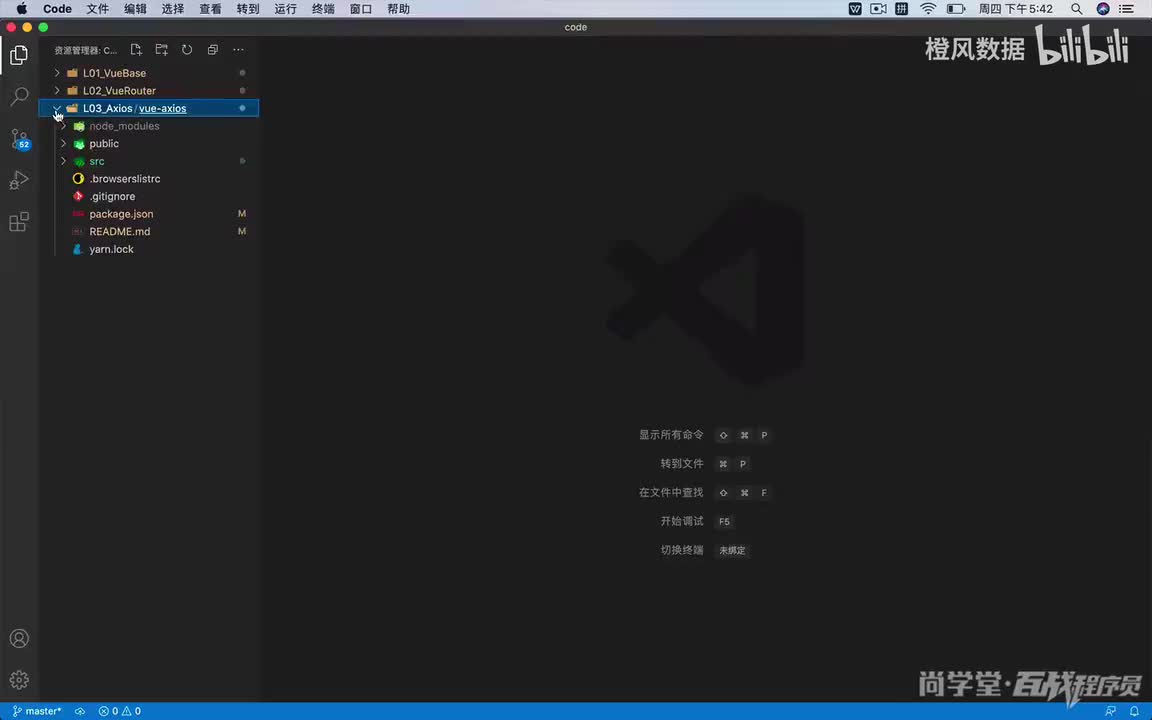Click the 在文件中查找 hint text
Image resolution: width=1152 pixels, height=720 pixels.
tap(671, 492)
